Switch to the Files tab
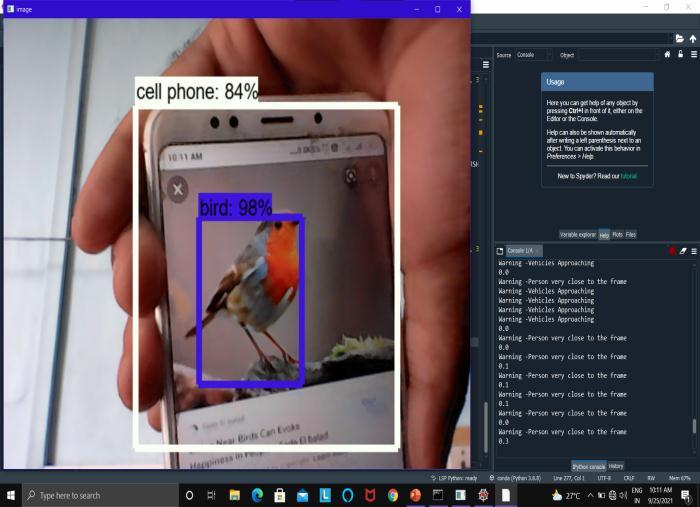The image size is (700, 507). click(631, 235)
